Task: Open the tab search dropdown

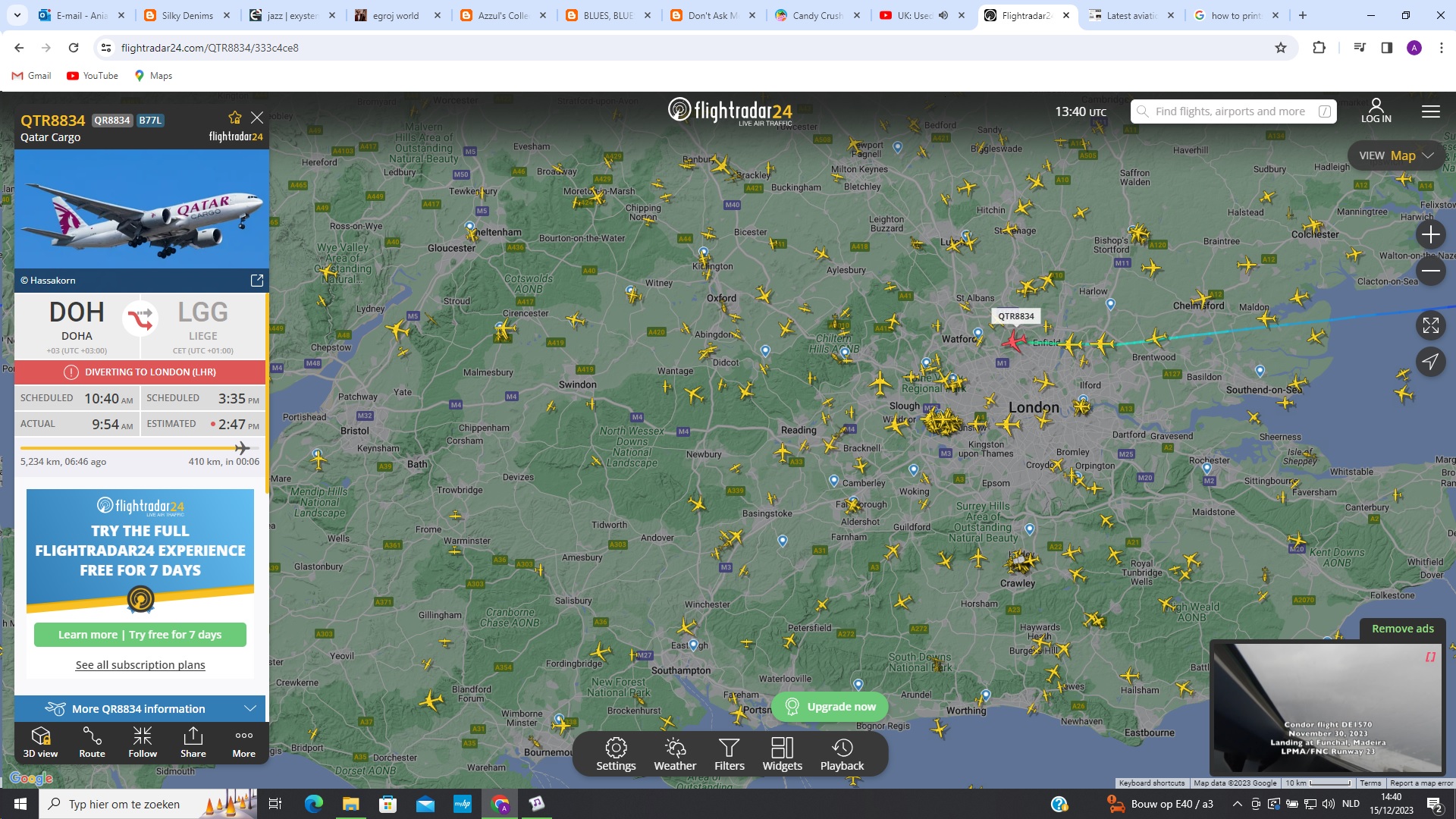Action: (17, 15)
